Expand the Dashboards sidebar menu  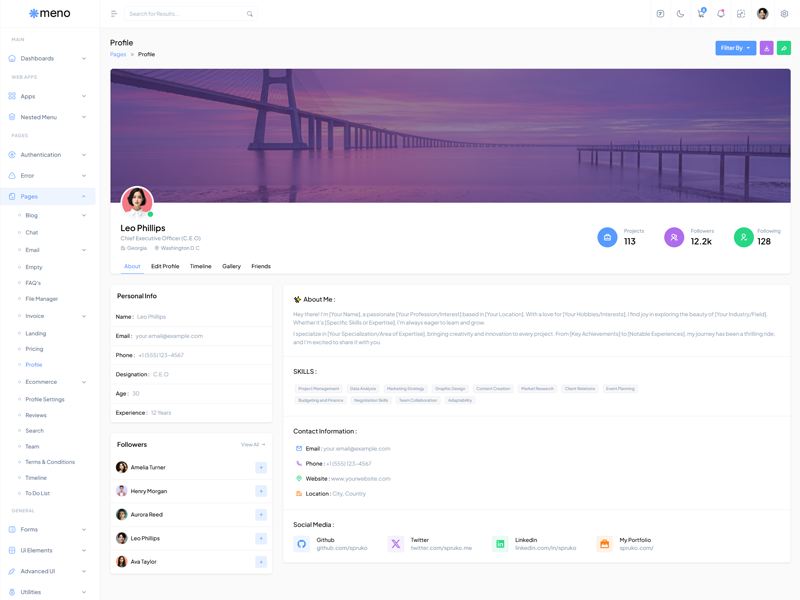tap(48, 58)
